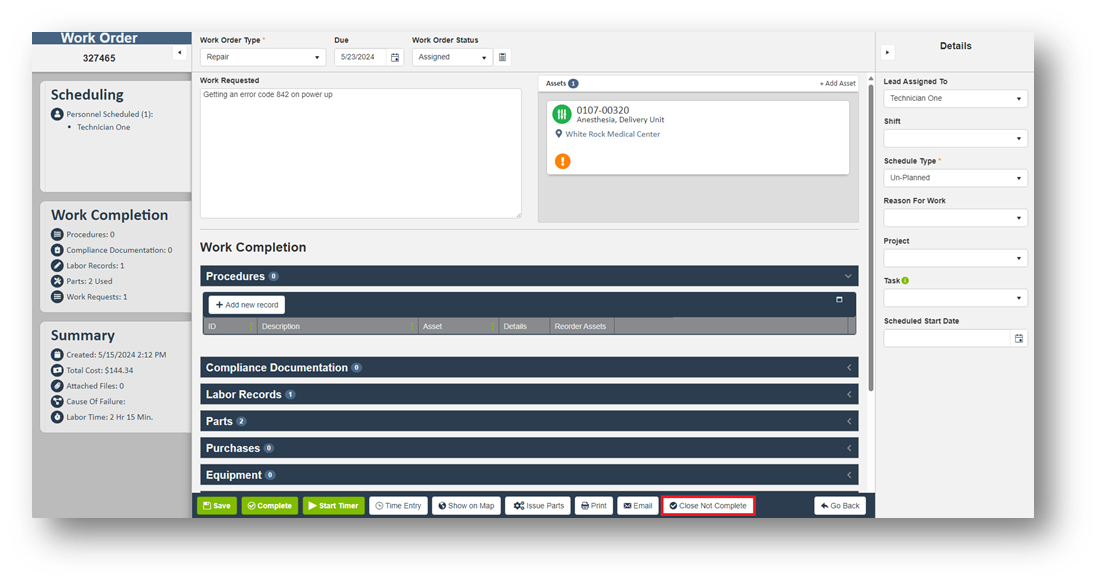
Task: Open White Rock Medical Center link
Action: point(612,134)
